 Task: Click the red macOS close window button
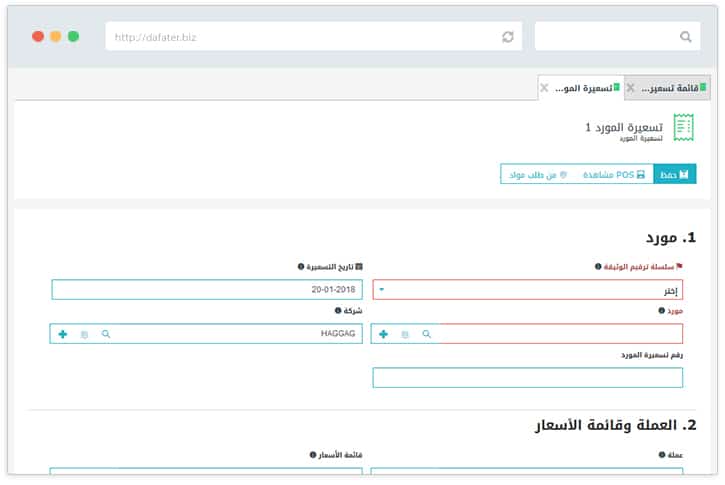pyautogui.click(x=38, y=36)
